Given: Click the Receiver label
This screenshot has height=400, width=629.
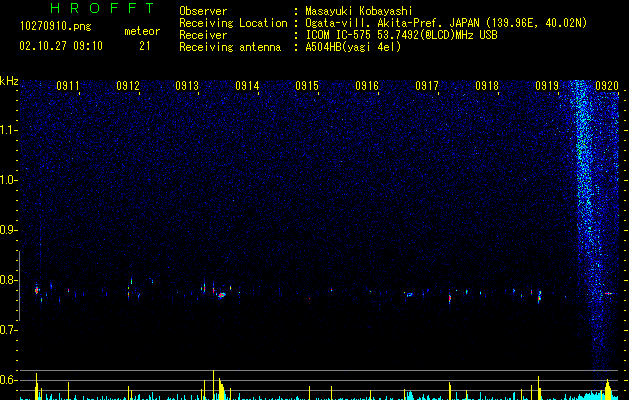Looking at the screenshot, I should tap(203, 35).
